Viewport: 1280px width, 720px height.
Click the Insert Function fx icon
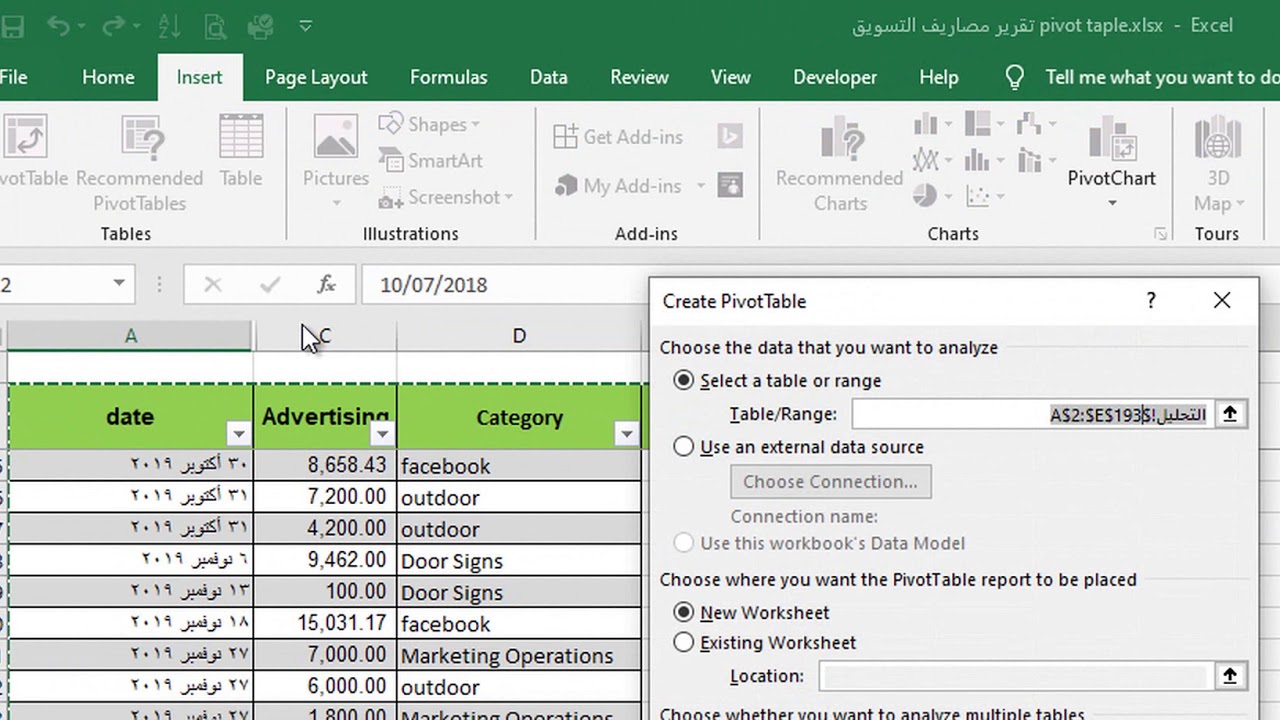click(x=326, y=285)
